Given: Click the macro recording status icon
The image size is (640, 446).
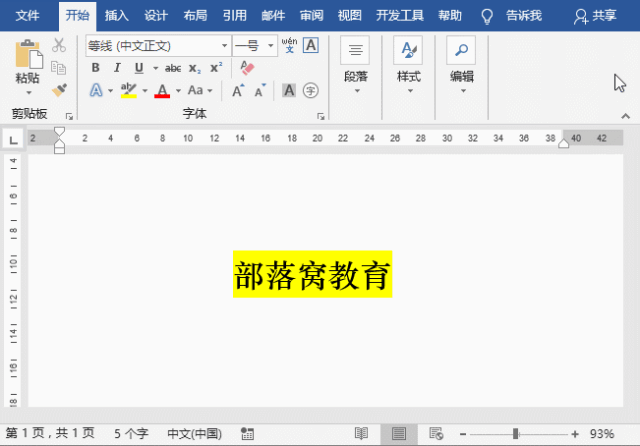Looking at the screenshot, I should coord(247,433).
